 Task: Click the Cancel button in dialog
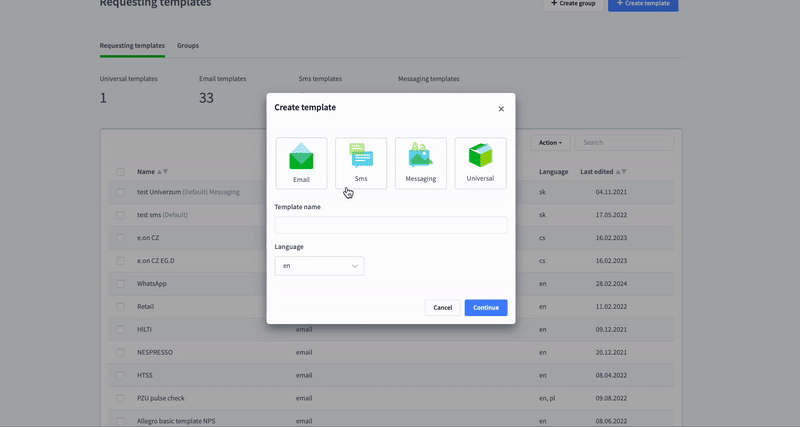tap(442, 308)
